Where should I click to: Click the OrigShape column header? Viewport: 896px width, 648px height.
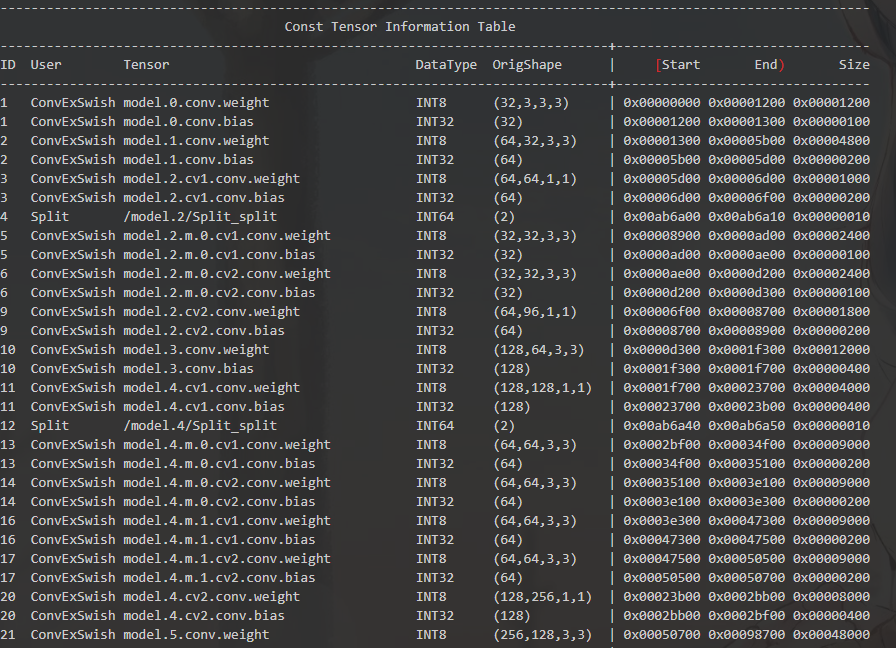pos(527,65)
